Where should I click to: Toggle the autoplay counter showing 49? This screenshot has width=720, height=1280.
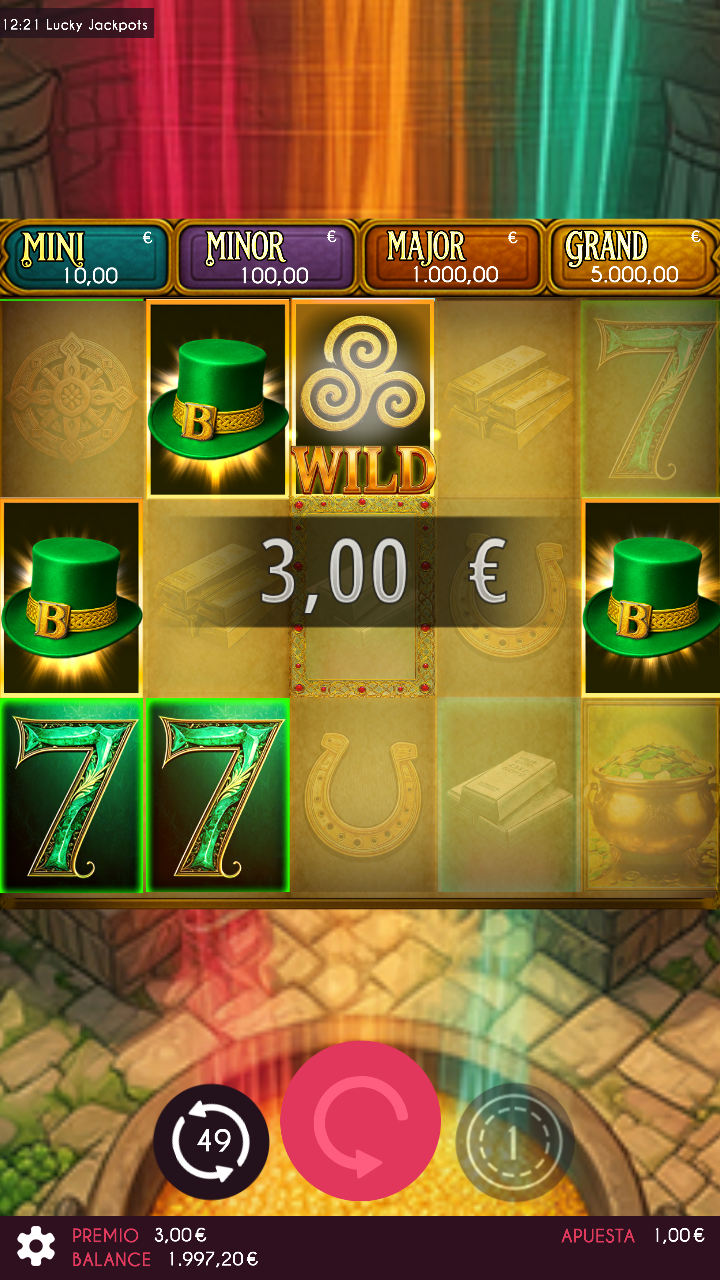(211, 1142)
